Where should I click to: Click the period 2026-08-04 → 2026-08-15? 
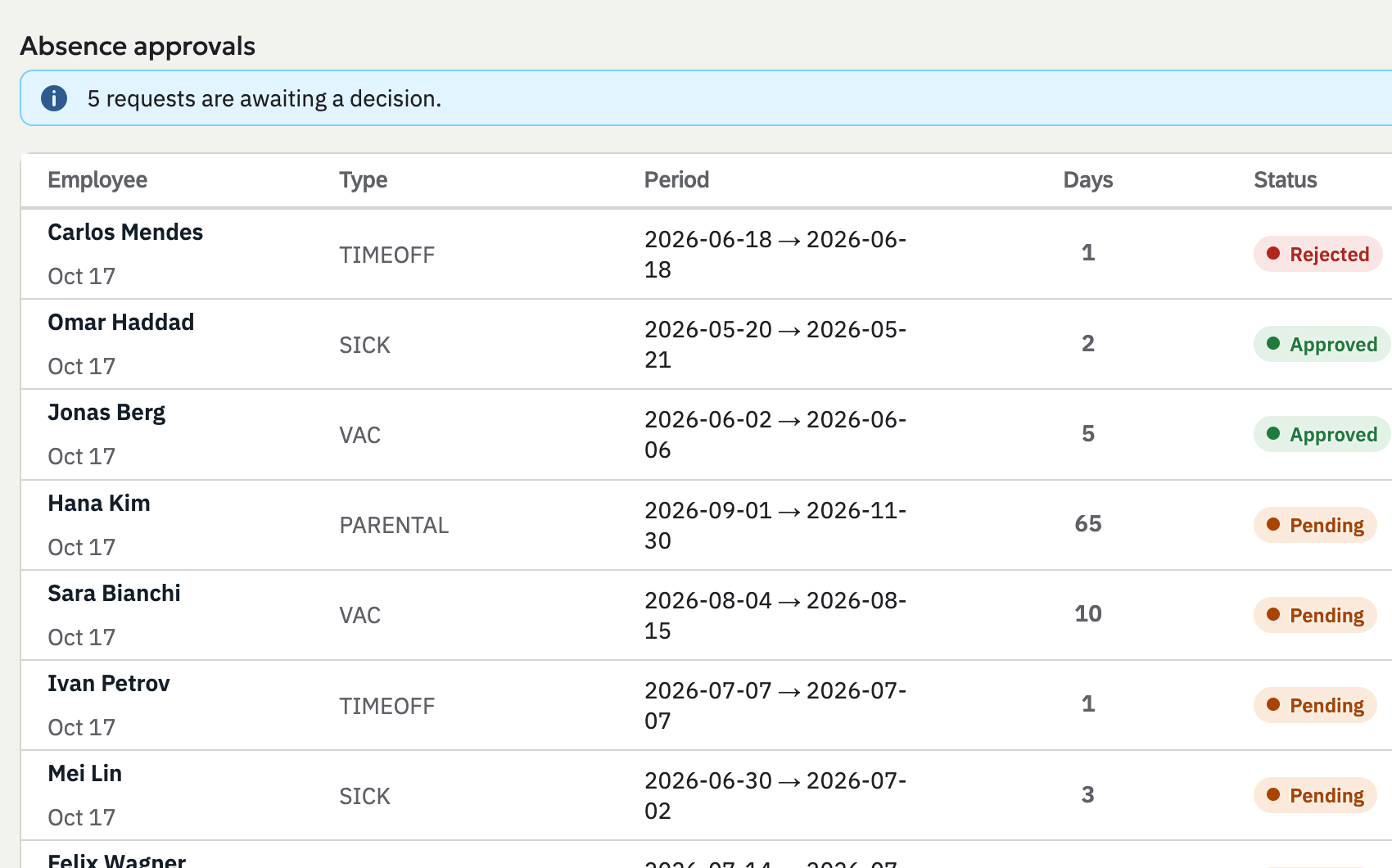pos(775,615)
